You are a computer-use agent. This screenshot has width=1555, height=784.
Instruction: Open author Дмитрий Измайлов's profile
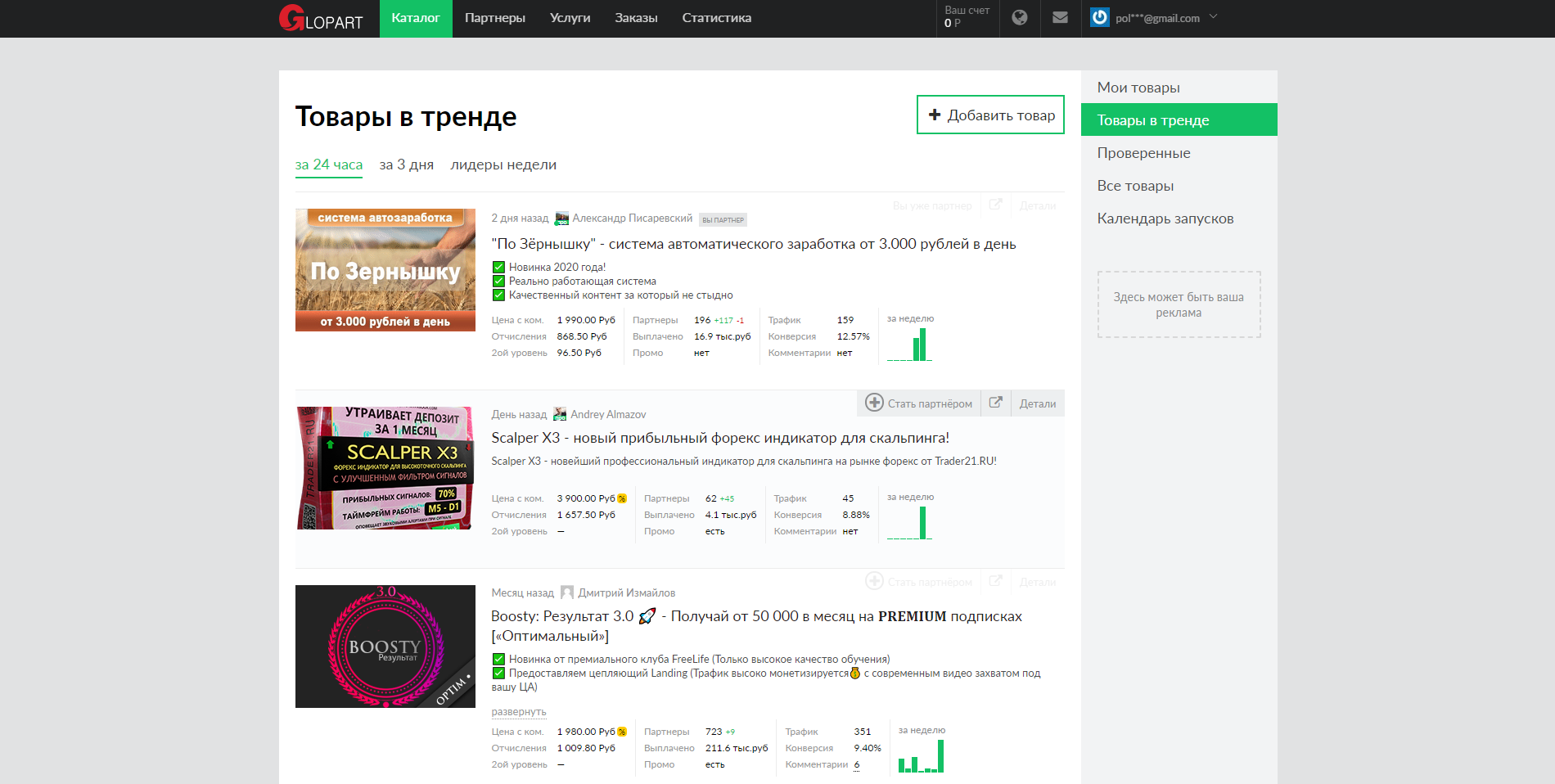(x=627, y=593)
